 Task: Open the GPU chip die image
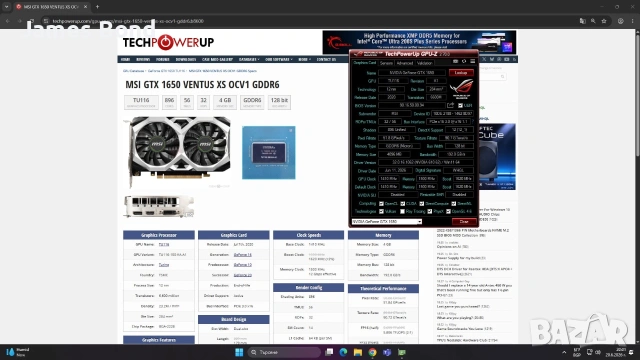pos(269,153)
